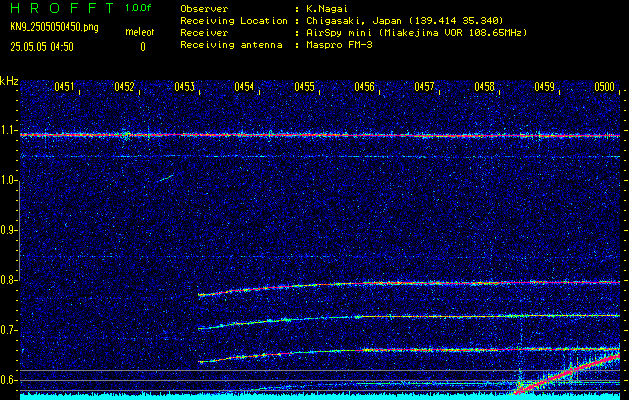Click the 0455 time marker
The image size is (629, 400).
(304, 86)
